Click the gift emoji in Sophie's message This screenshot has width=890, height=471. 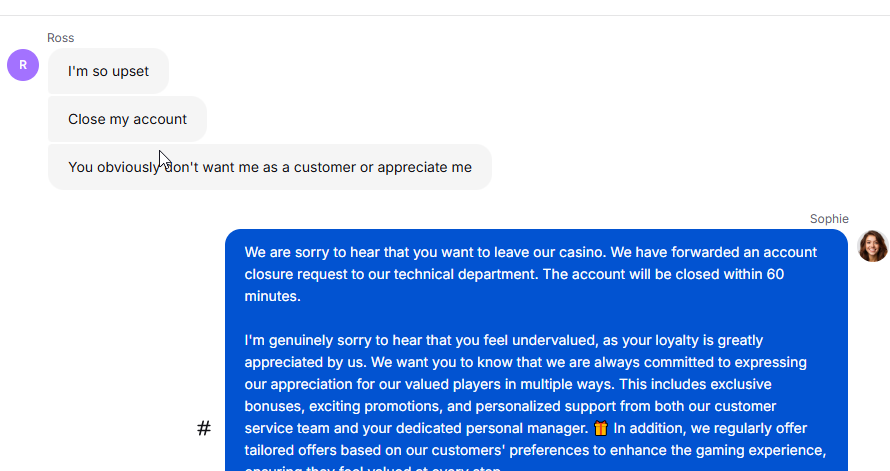(601, 428)
